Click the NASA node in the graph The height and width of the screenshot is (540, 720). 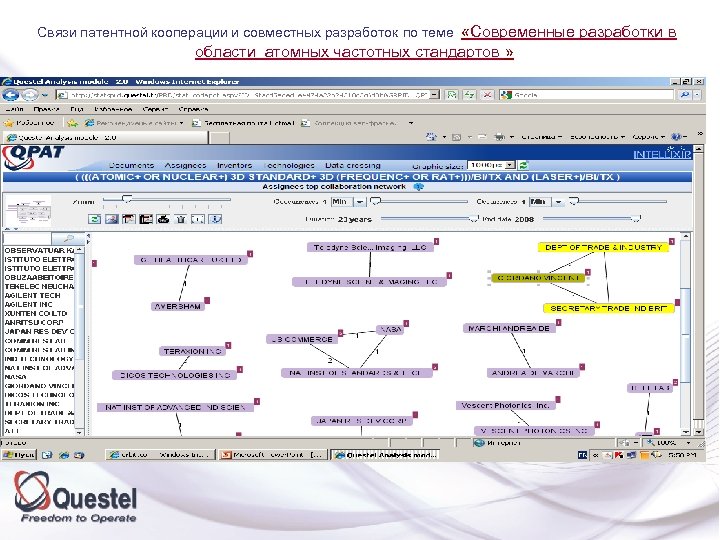(x=391, y=329)
